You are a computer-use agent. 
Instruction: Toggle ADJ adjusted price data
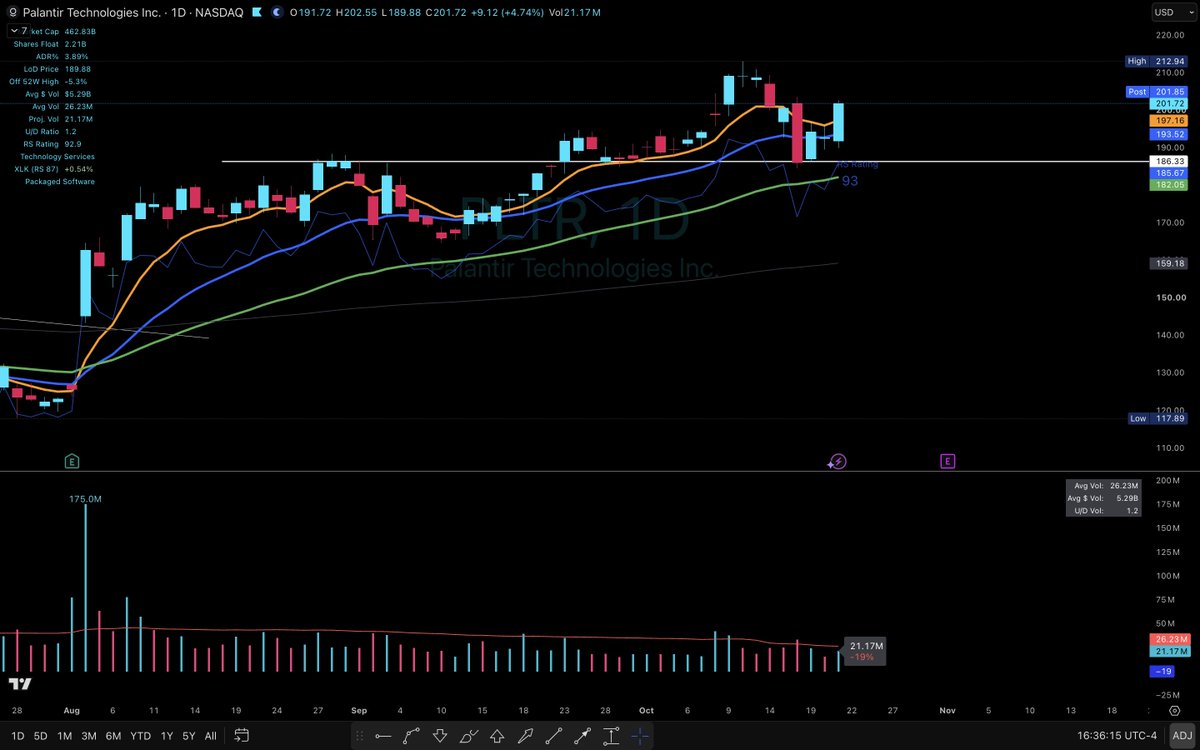1180,736
